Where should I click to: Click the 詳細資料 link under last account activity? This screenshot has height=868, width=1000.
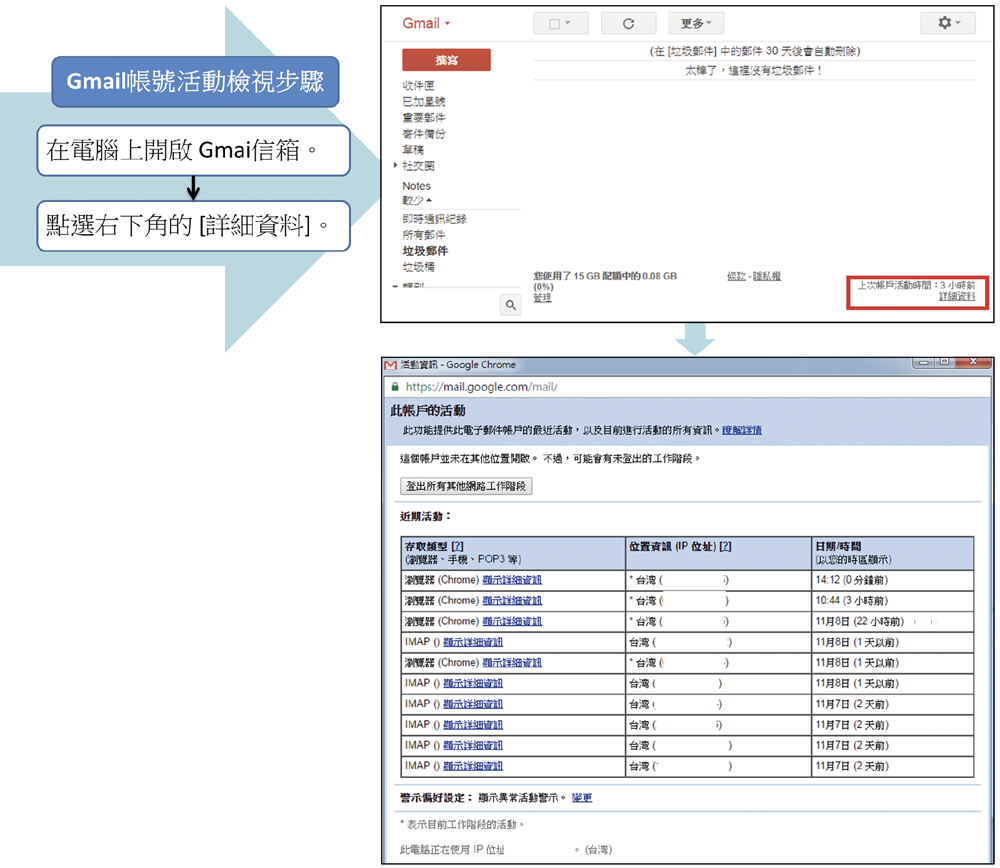point(957,297)
